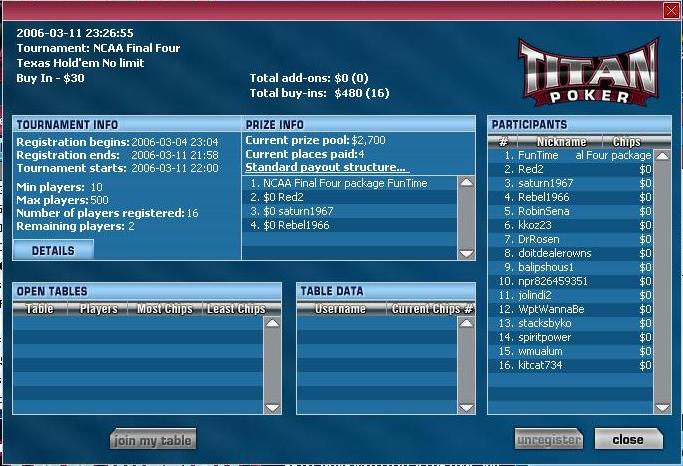Click the Current Chips # column header
The image size is (683, 466).
pyautogui.click(x=431, y=309)
